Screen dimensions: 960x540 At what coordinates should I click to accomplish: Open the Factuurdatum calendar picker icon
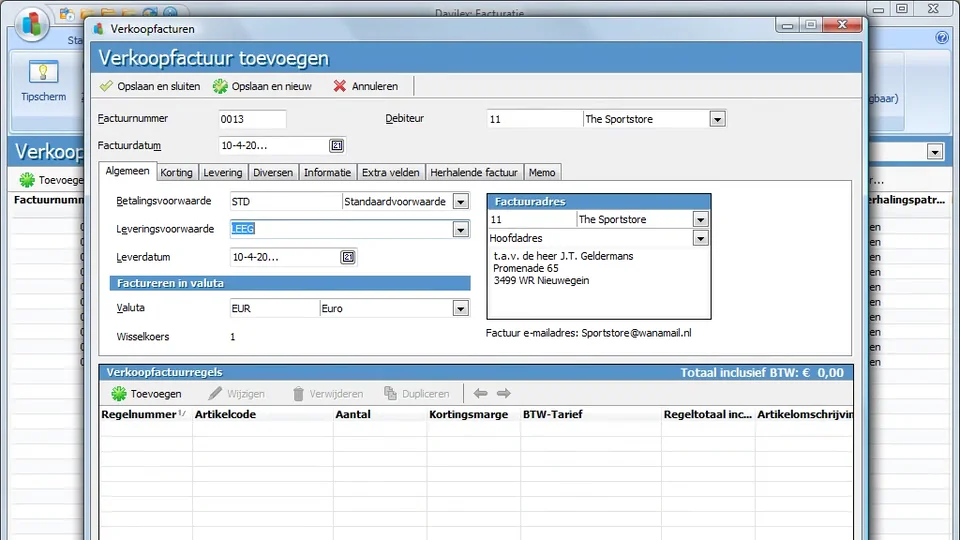tap(337, 146)
